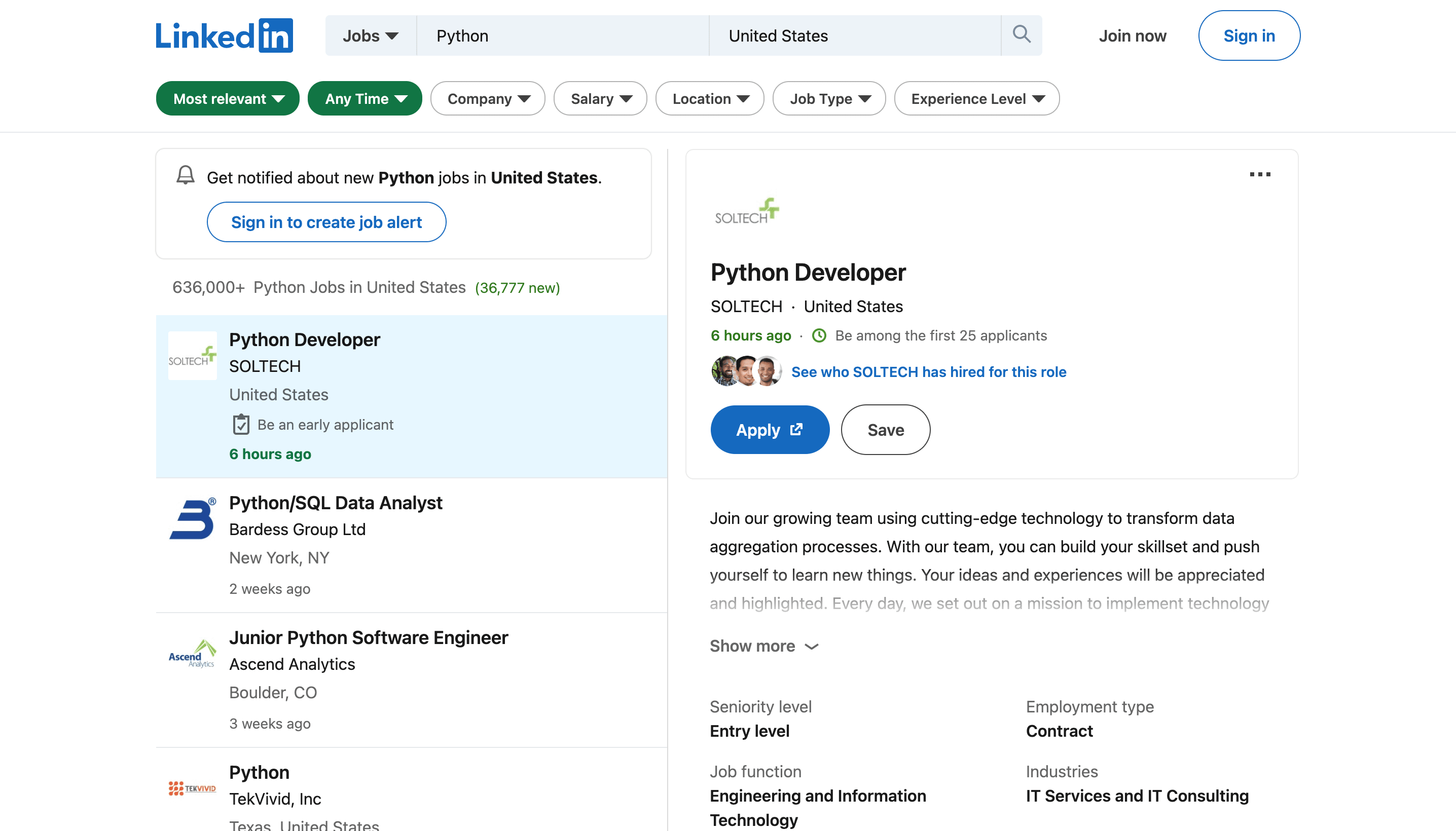Viewport: 1456px width, 831px height.
Task: Click '2 weeks ago' posting time
Action: (x=270, y=588)
